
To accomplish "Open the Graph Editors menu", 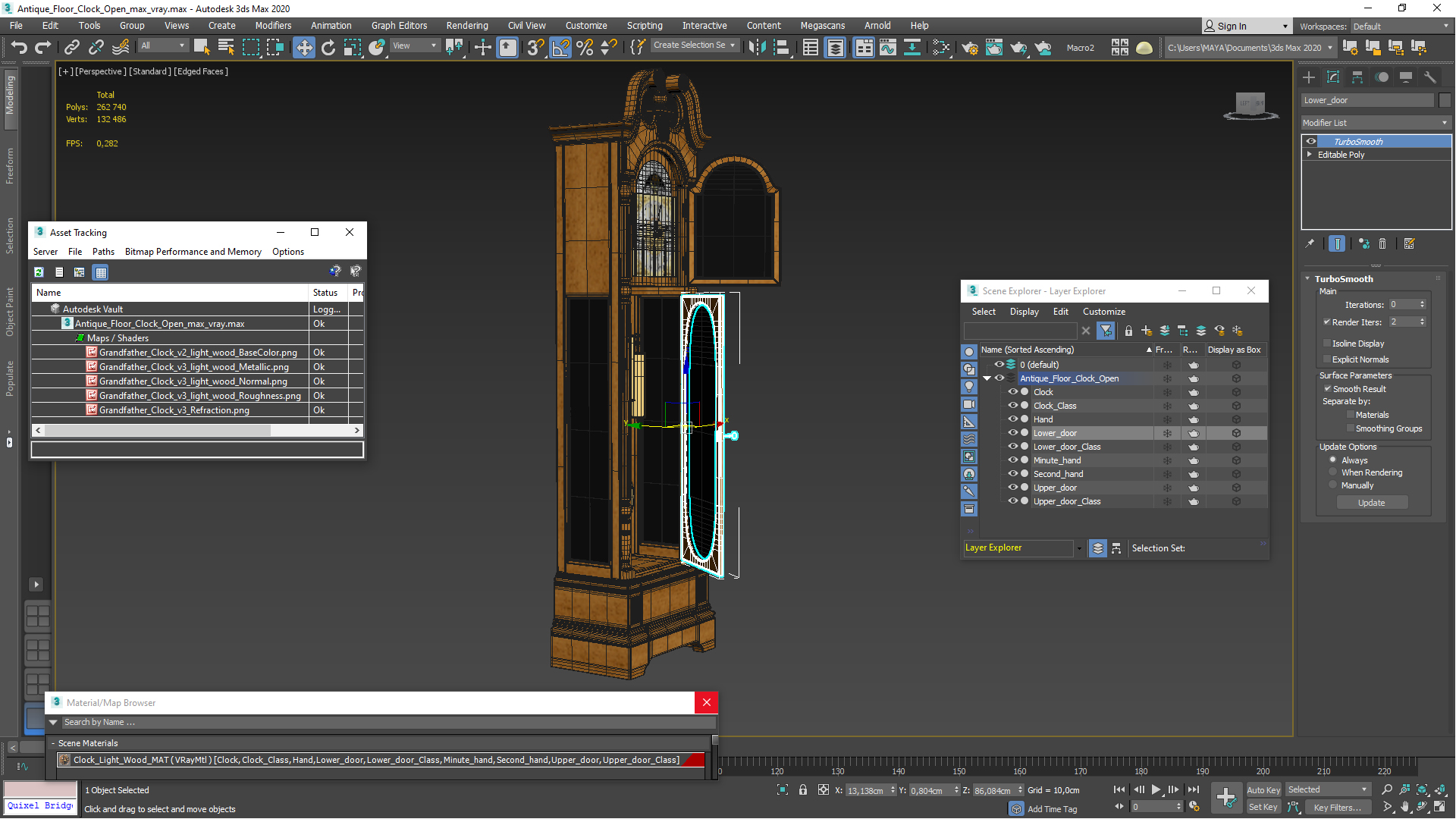I will pos(399,26).
